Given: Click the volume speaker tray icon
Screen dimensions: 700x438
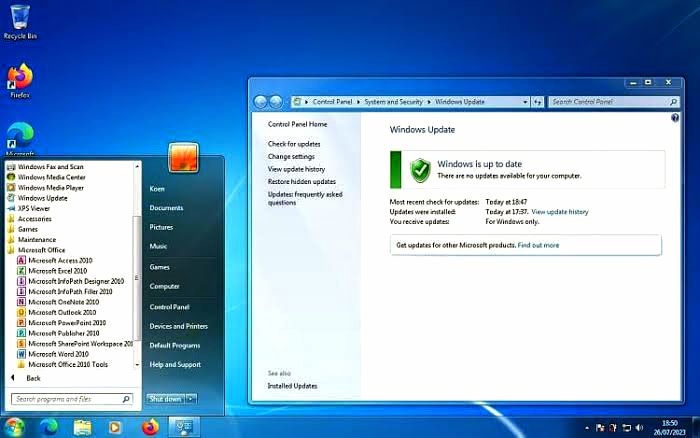Looking at the screenshot, I should tap(639, 428).
